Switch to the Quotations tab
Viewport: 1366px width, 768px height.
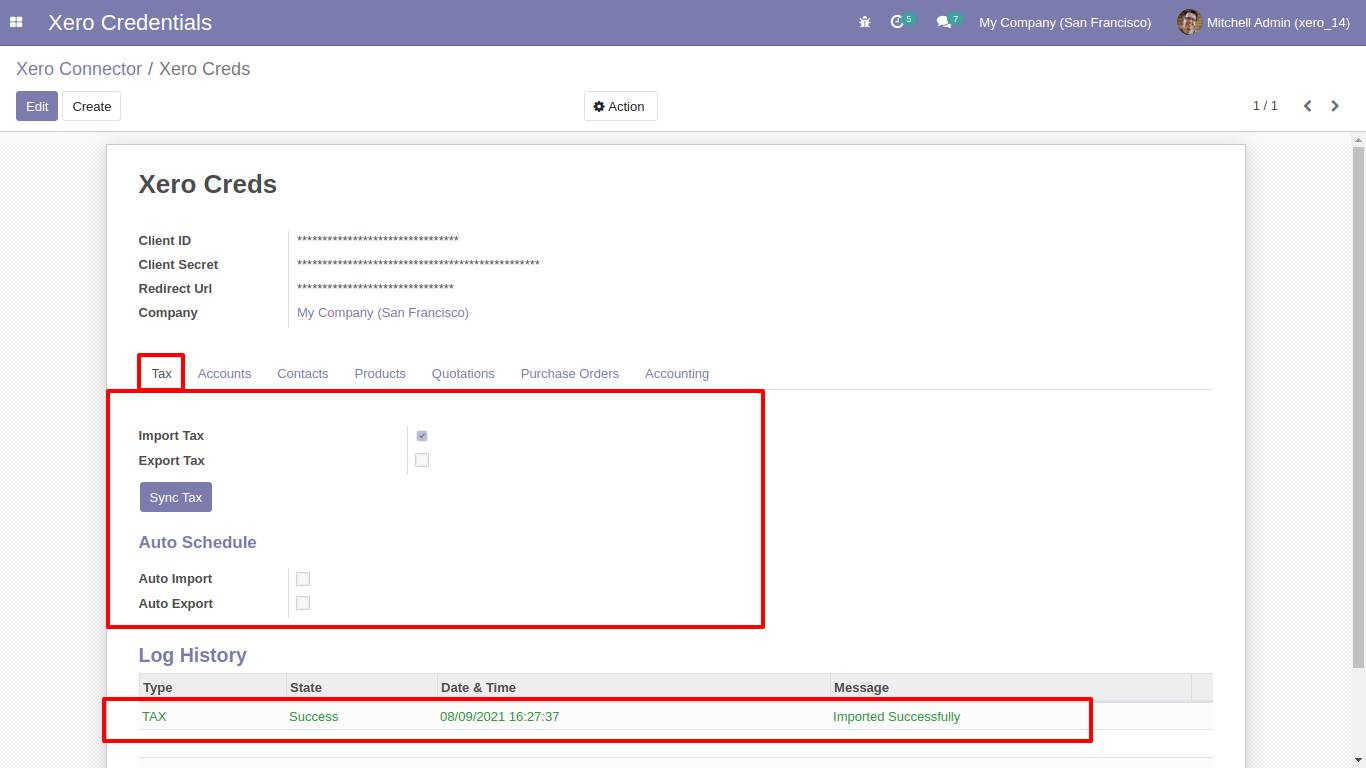[x=463, y=373]
